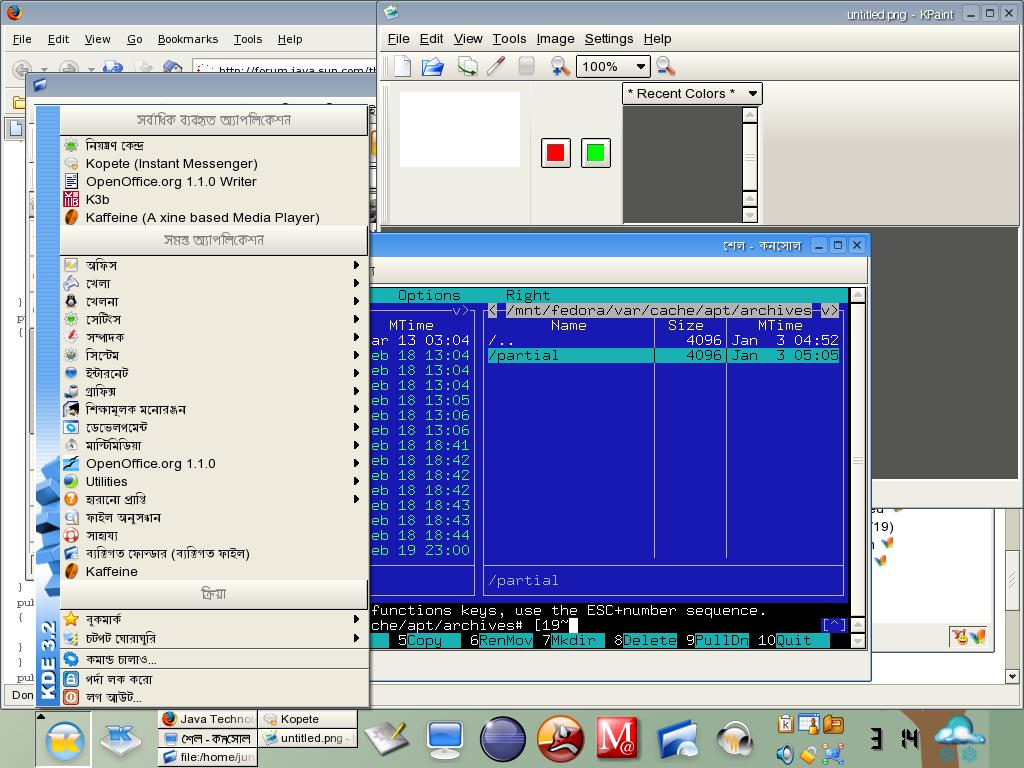Click the dark globe icon in panel
Viewport: 1024px width, 768px height.
[502, 740]
